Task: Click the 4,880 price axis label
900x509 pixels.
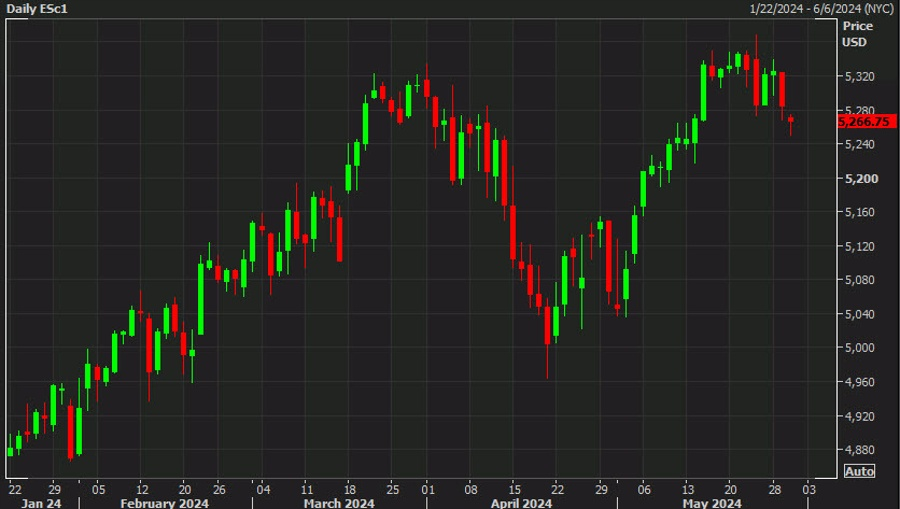Action: point(862,449)
